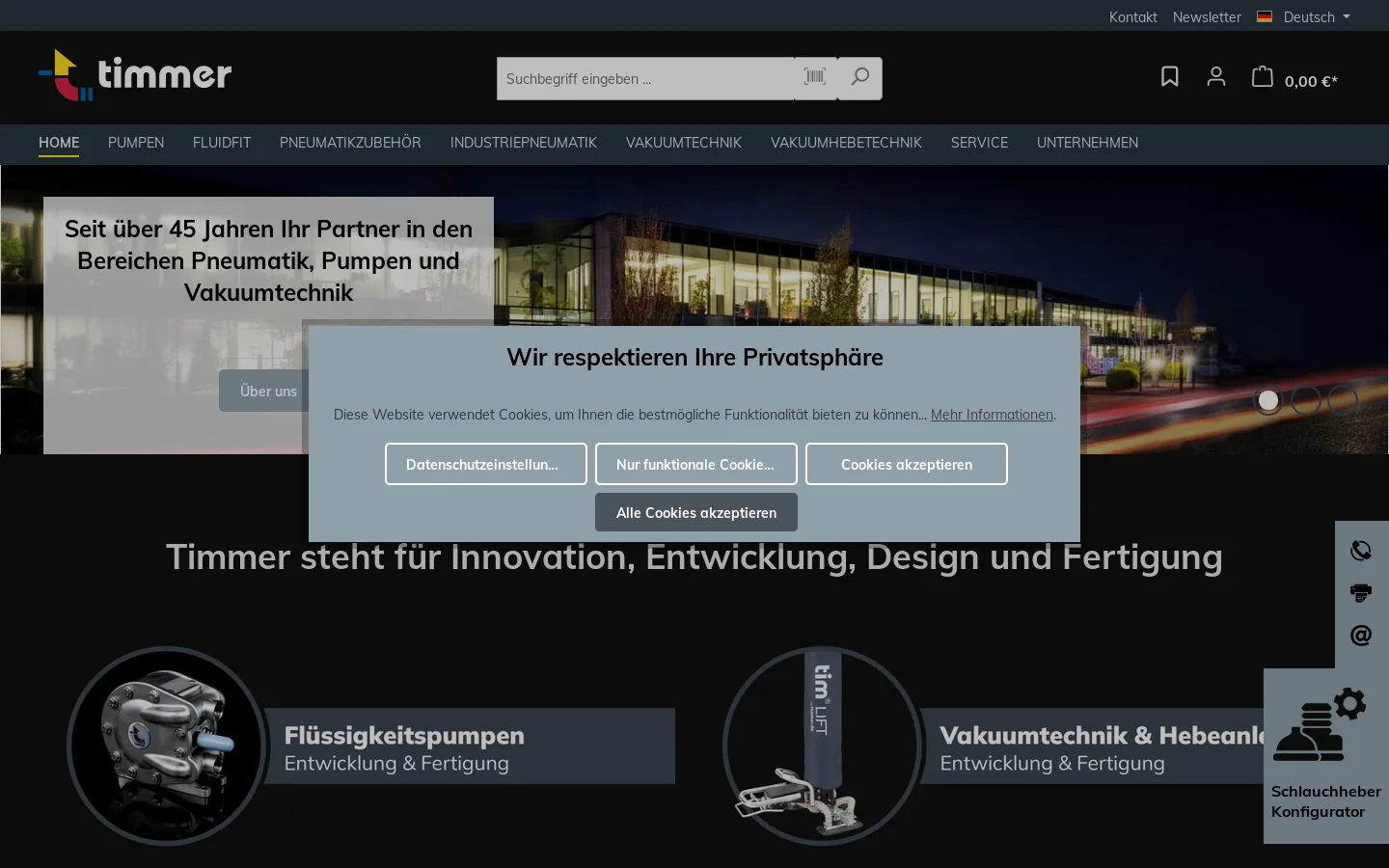Open the Schlauchheber Konfigurator widget
Viewport: 1389px width, 868px height.
point(1326,756)
